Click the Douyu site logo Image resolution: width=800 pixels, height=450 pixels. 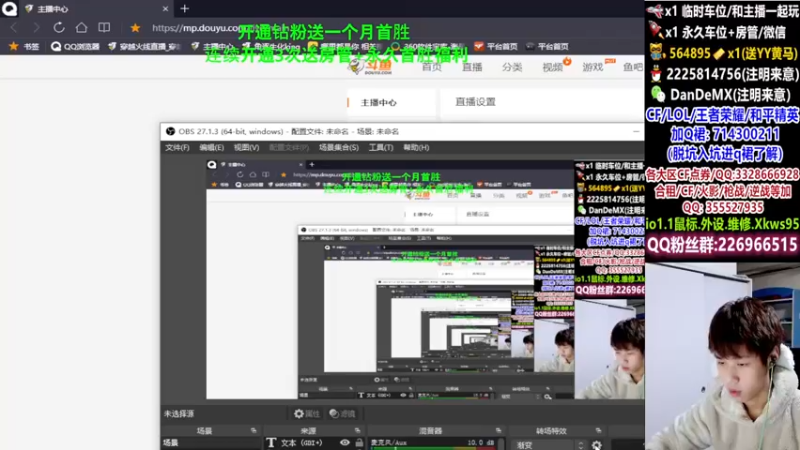pyautogui.click(x=371, y=67)
